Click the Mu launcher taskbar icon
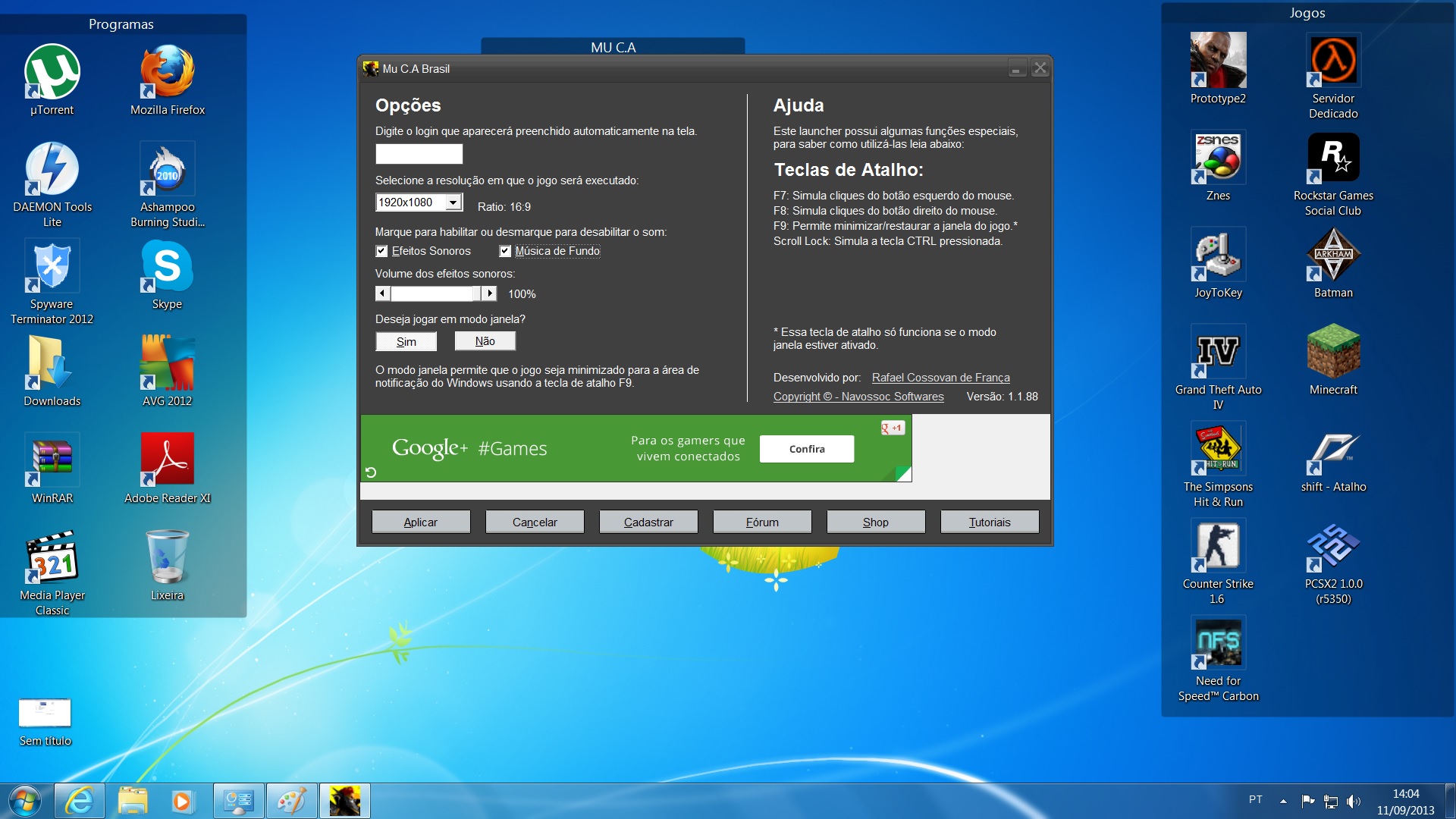Screen dimensions: 1456x819 (344, 801)
